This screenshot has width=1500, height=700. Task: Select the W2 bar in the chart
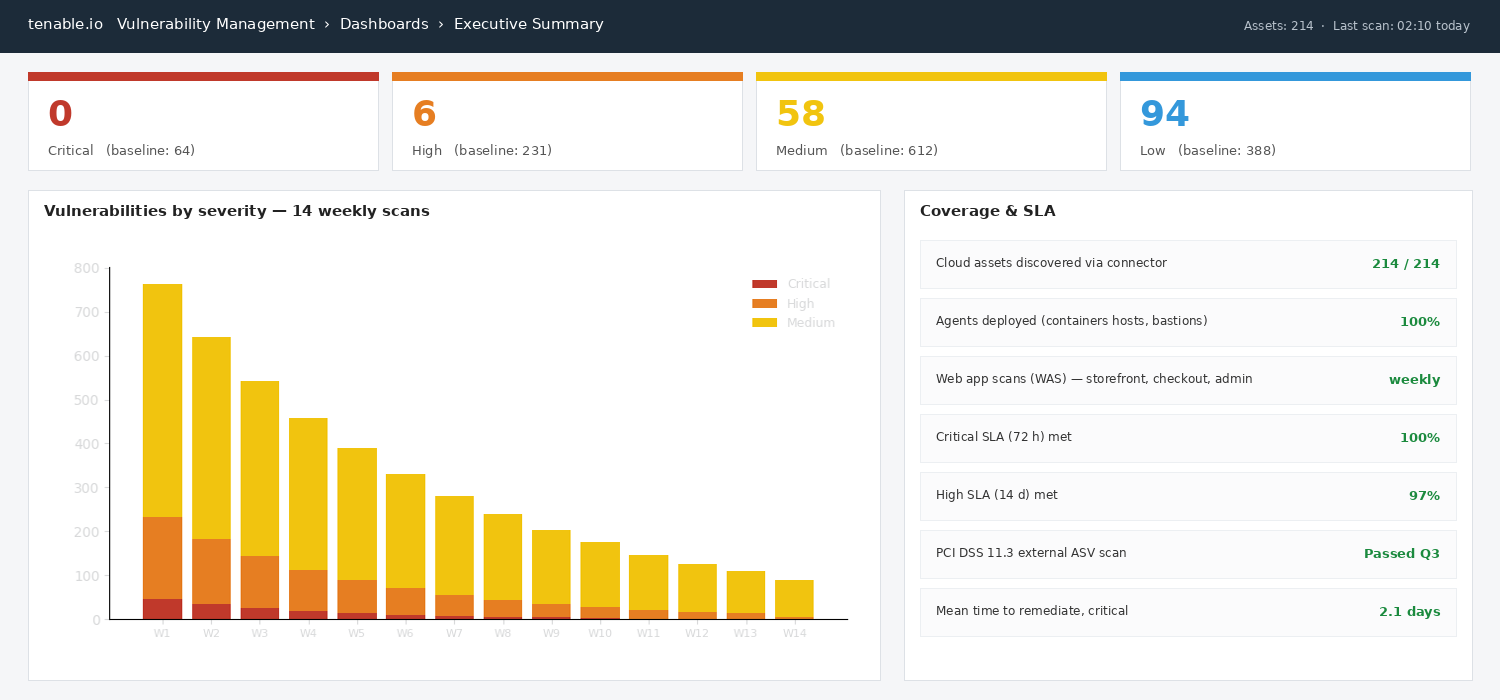pos(211,478)
